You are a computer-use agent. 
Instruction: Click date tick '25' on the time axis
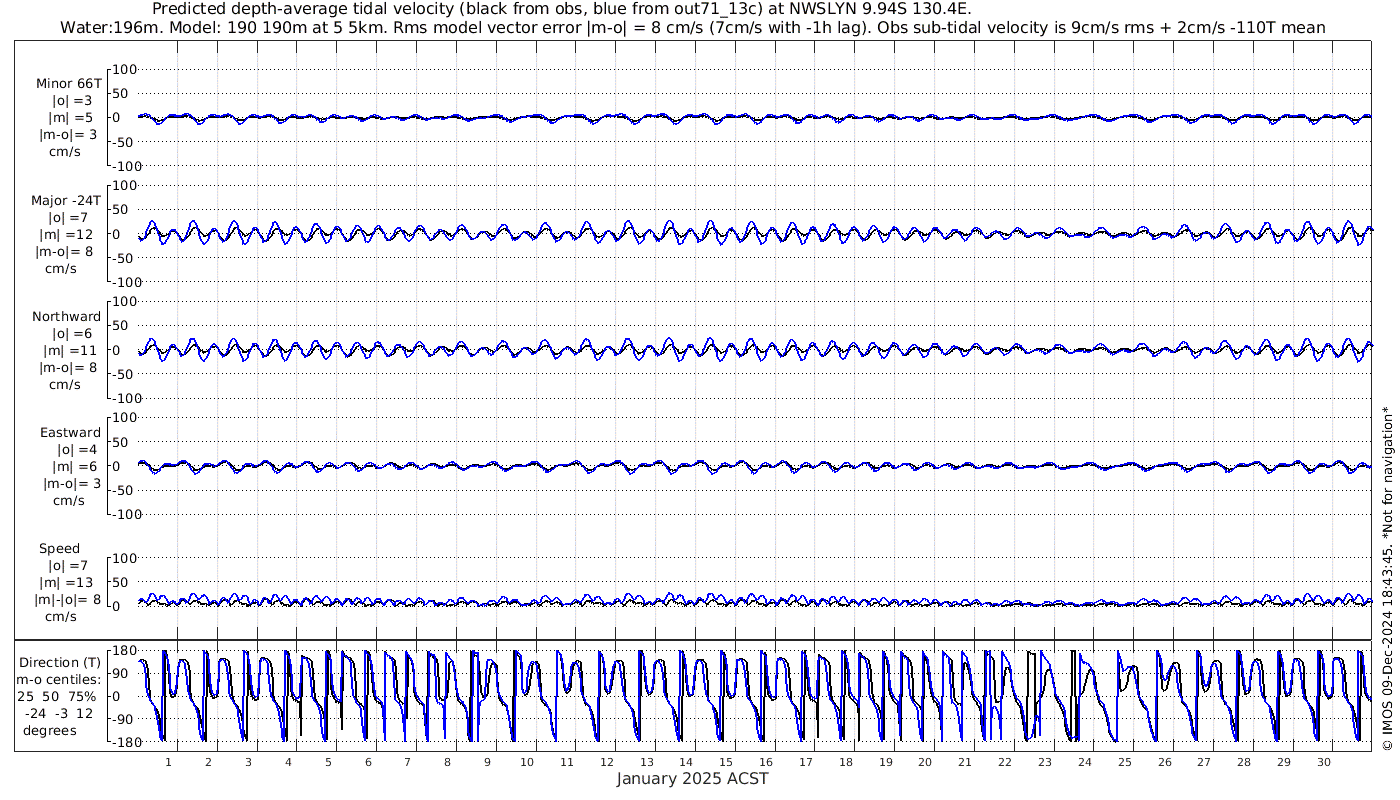(x=1125, y=762)
